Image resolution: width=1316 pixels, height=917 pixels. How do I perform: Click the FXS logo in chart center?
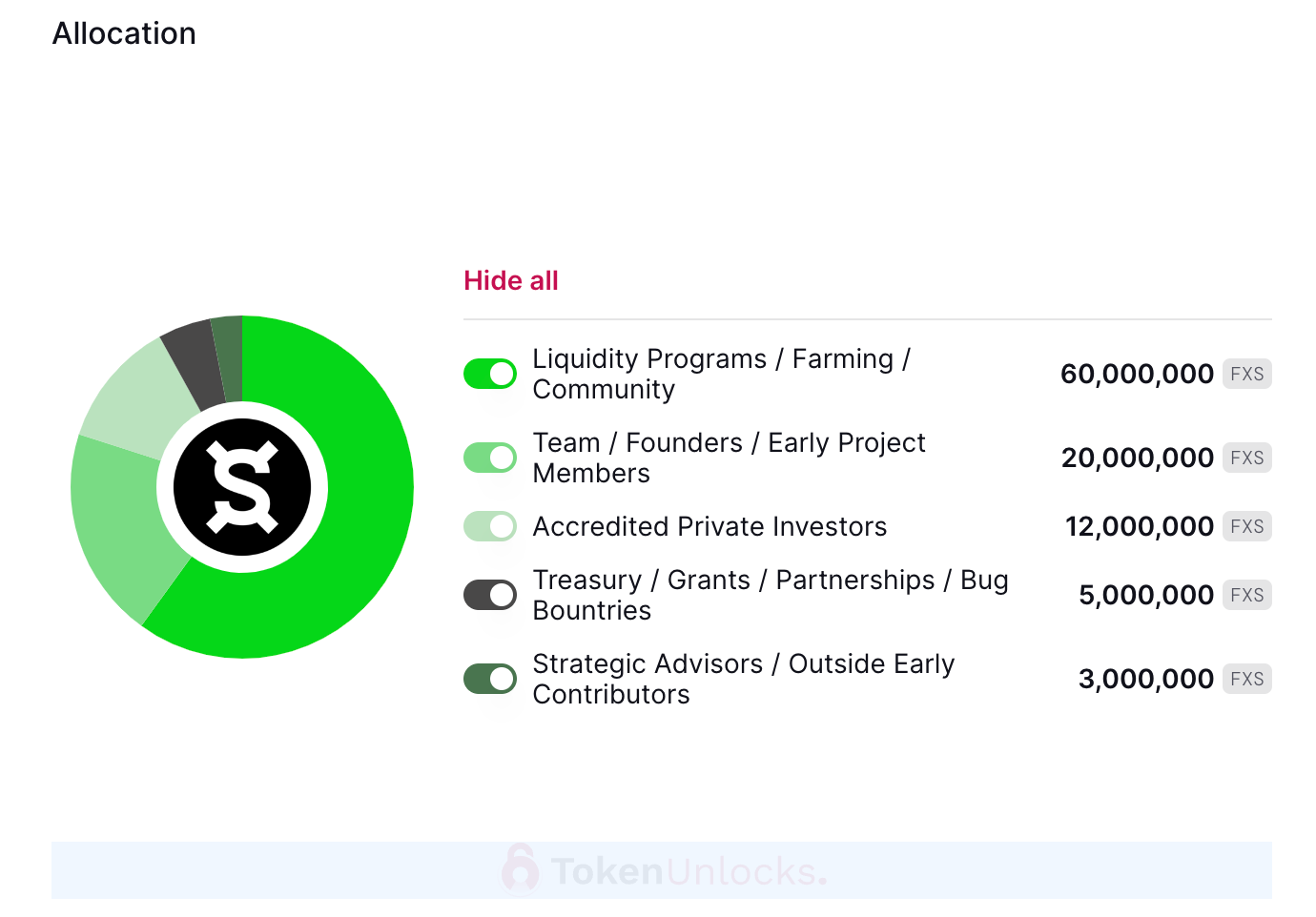pos(242,487)
